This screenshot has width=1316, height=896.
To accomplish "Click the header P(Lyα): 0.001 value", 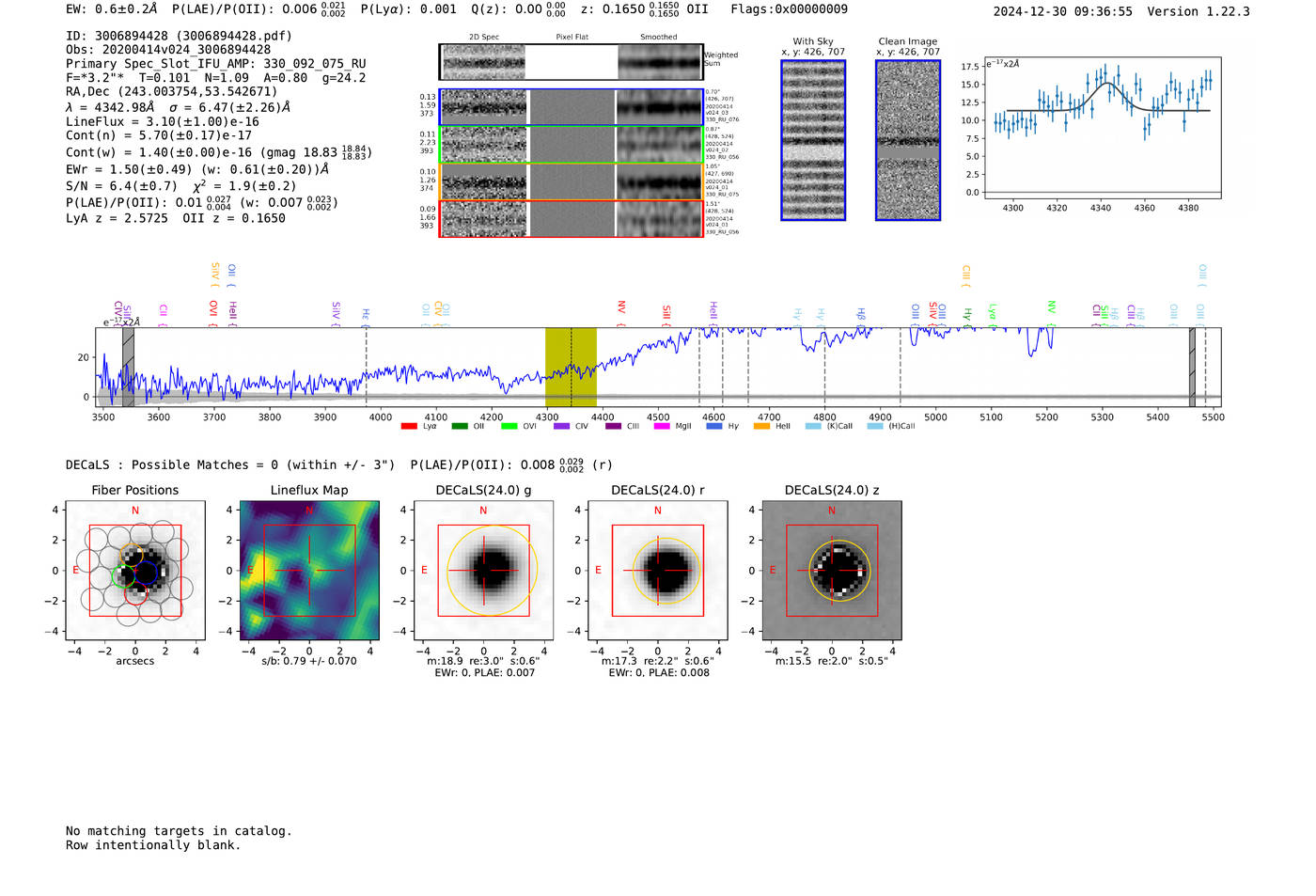I will (409, 9).
